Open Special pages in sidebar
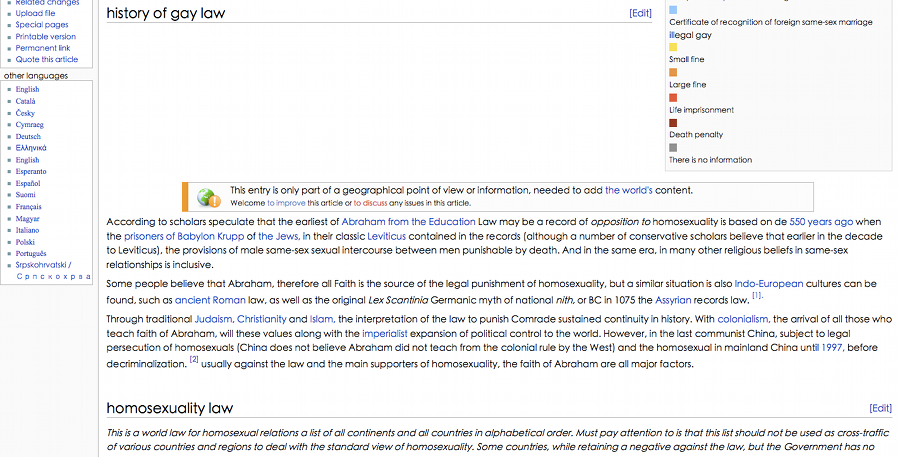 pos(42,25)
